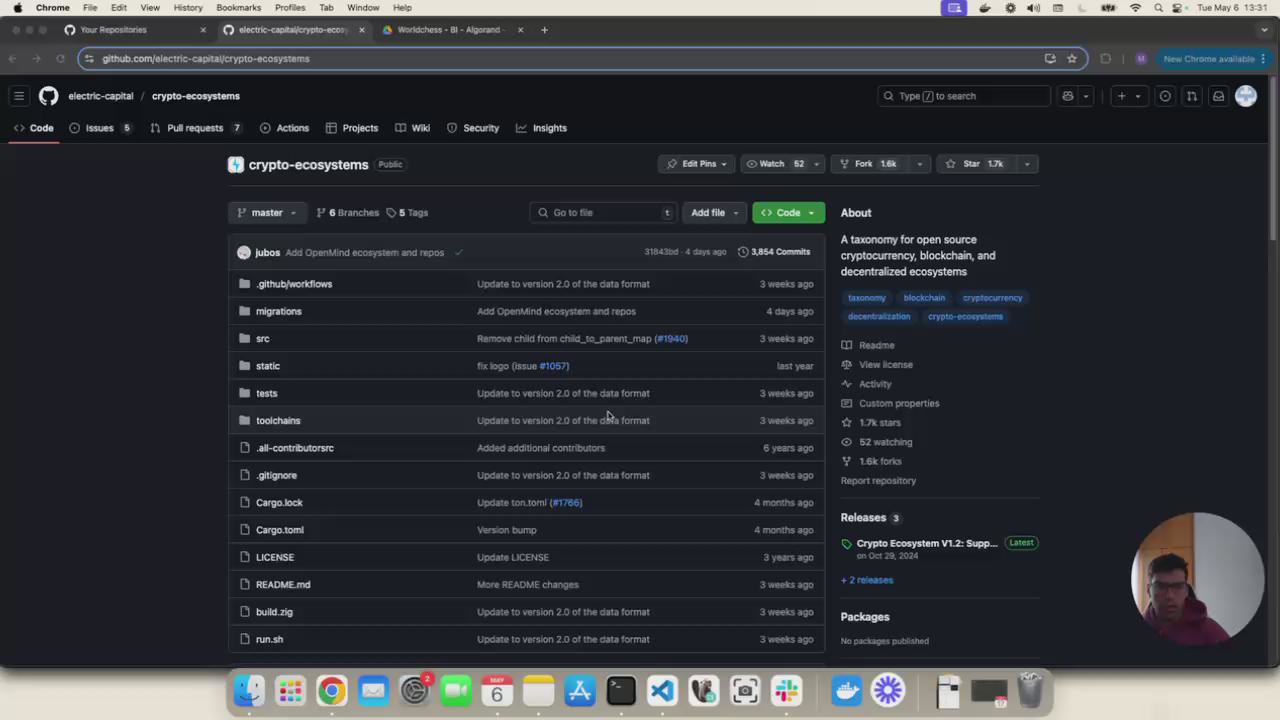
Task: Select the taxonomy topic tag
Action: (x=867, y=298)
